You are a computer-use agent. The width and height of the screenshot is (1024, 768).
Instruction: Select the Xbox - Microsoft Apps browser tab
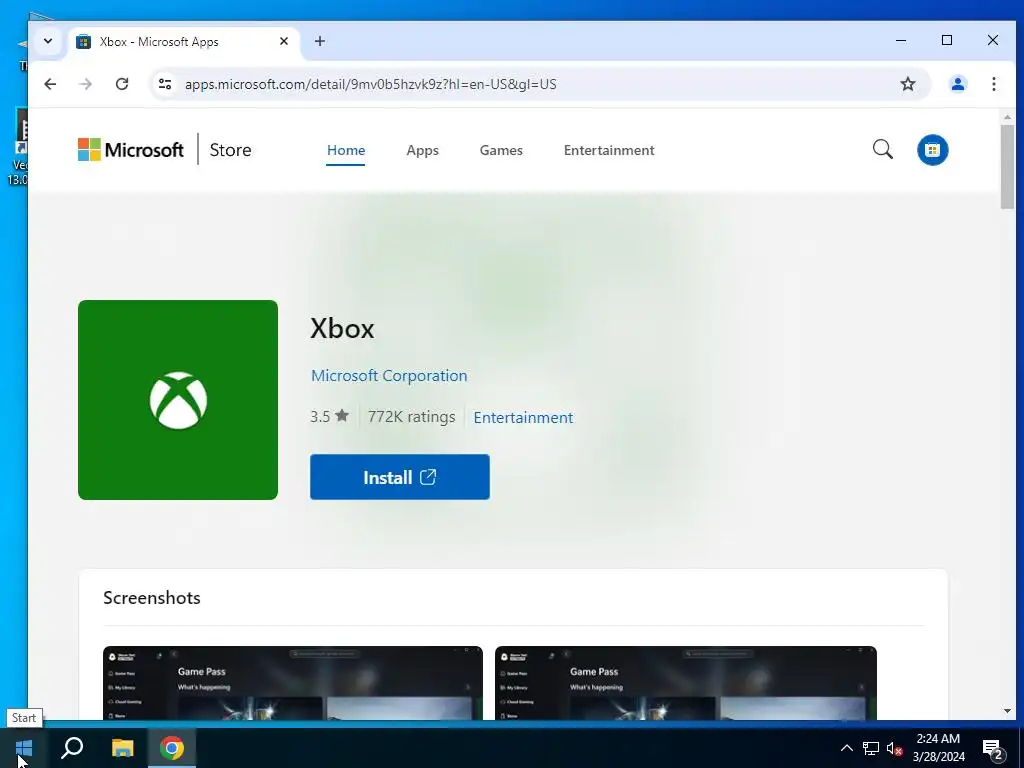coord(183,42)
